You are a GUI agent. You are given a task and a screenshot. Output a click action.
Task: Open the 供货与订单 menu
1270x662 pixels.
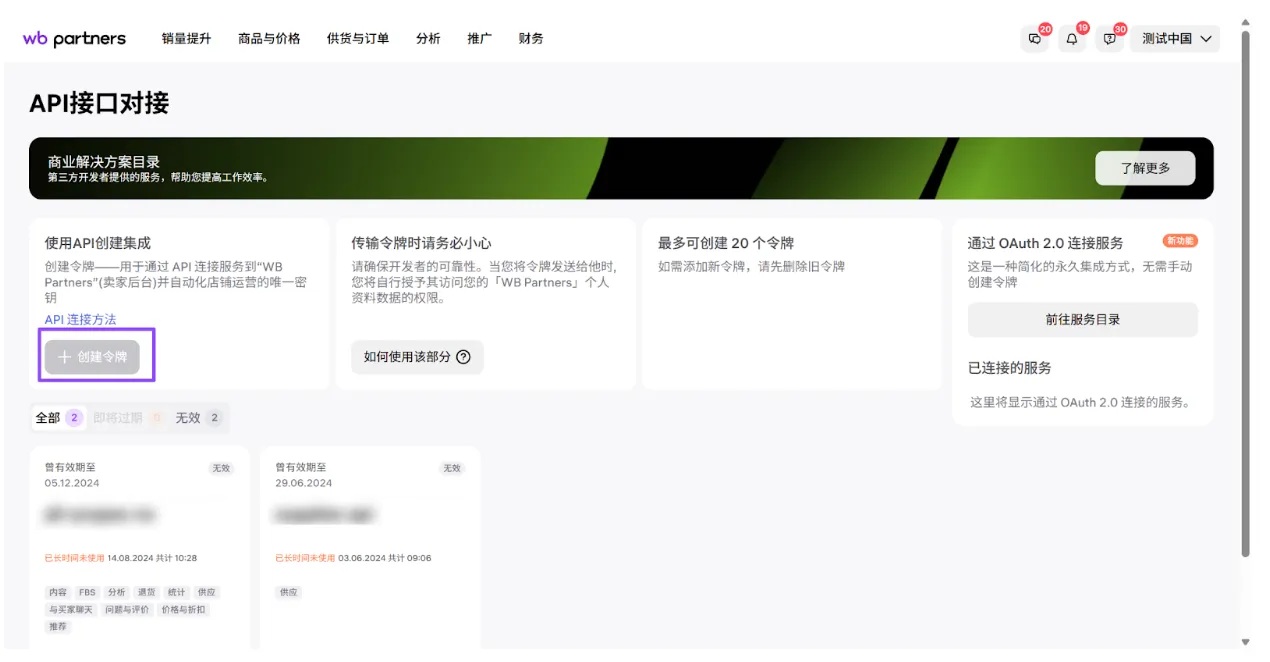(357, 39)
